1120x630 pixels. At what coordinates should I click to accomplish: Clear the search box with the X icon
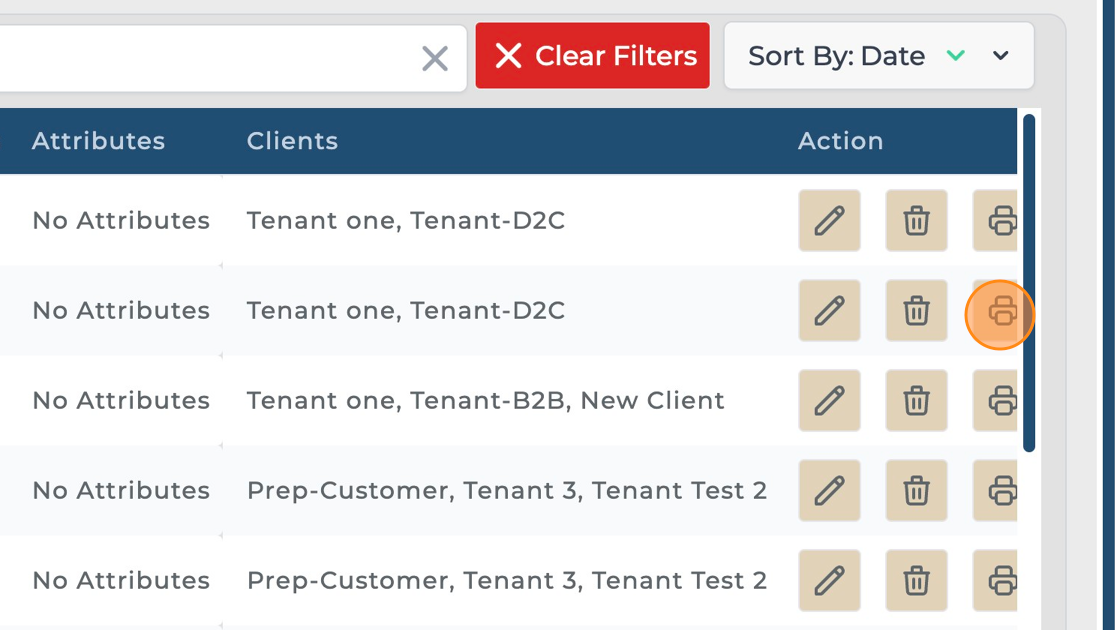click(x=435, y=58)
